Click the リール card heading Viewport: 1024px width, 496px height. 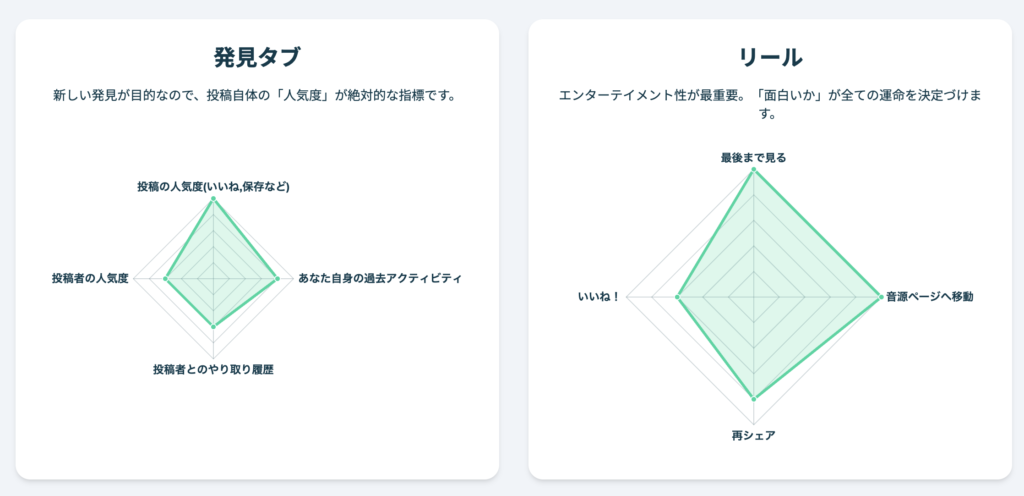[x=770, y=58]
